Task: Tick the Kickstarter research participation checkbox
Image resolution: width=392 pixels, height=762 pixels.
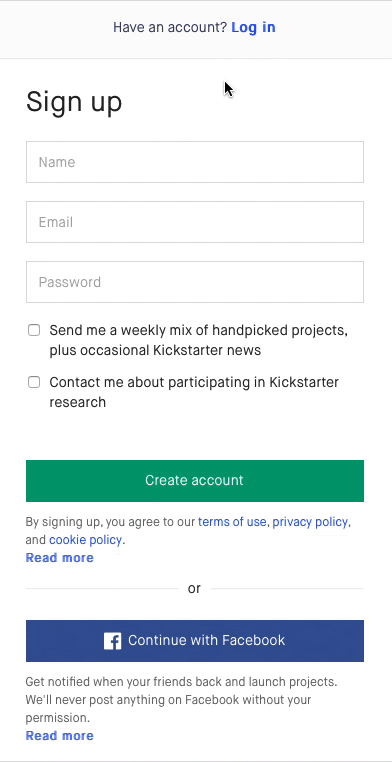Action: (x=34, y=382)
